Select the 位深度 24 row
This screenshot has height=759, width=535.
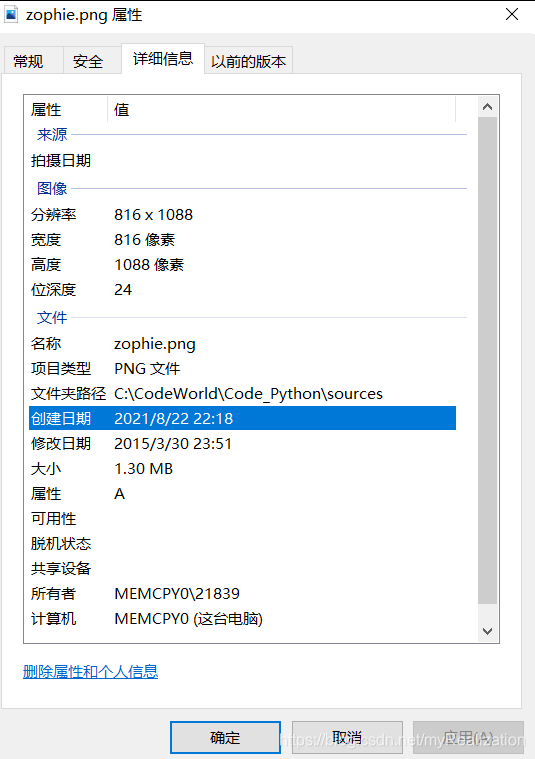coord(243,290)
